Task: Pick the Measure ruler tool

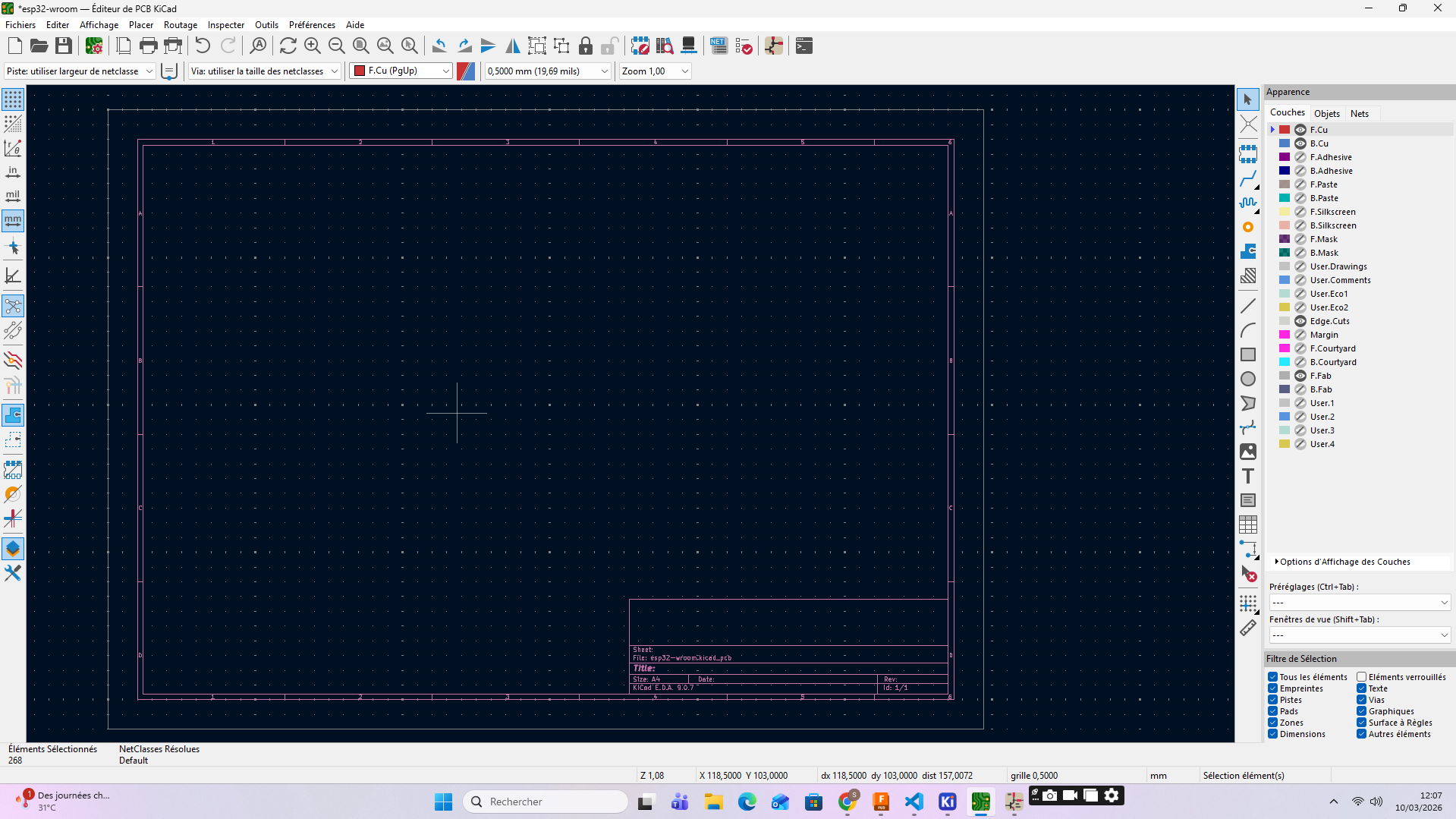Action: [x=1248, y=628]
